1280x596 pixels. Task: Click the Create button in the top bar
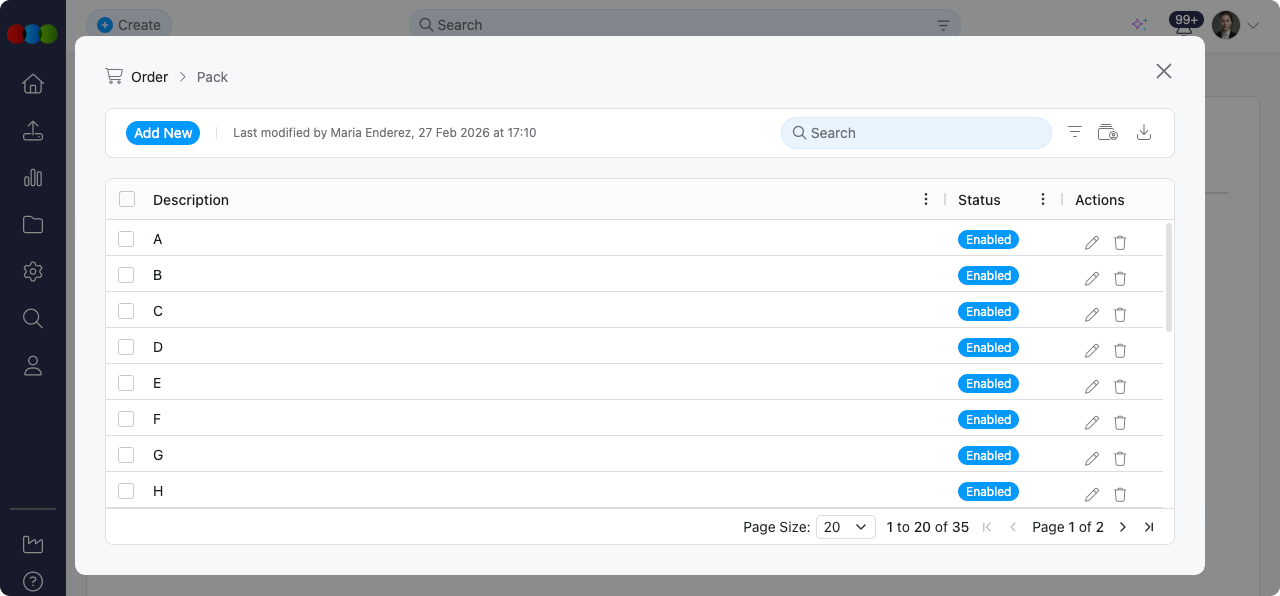click(x=129, y=25)
